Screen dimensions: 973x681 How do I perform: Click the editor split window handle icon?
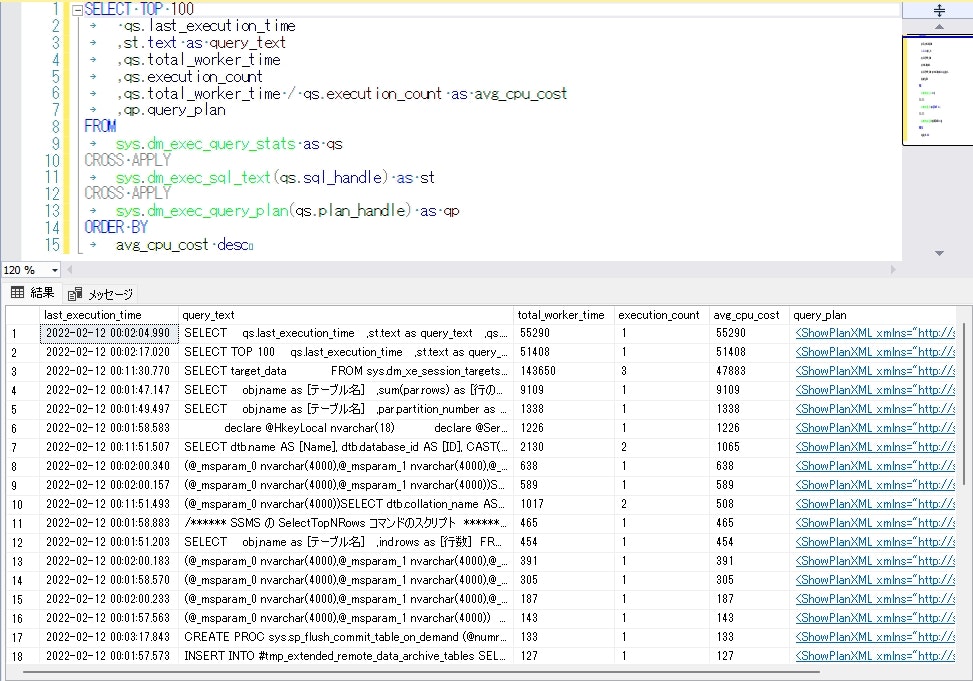pos(939,10)
